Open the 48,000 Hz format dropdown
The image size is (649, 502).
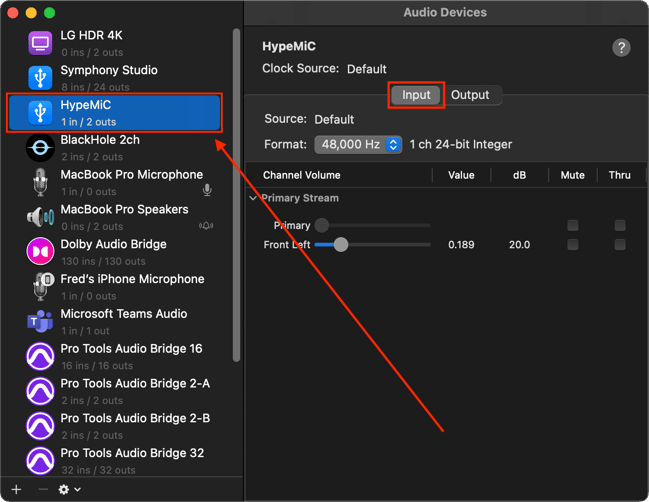point(358,144)
